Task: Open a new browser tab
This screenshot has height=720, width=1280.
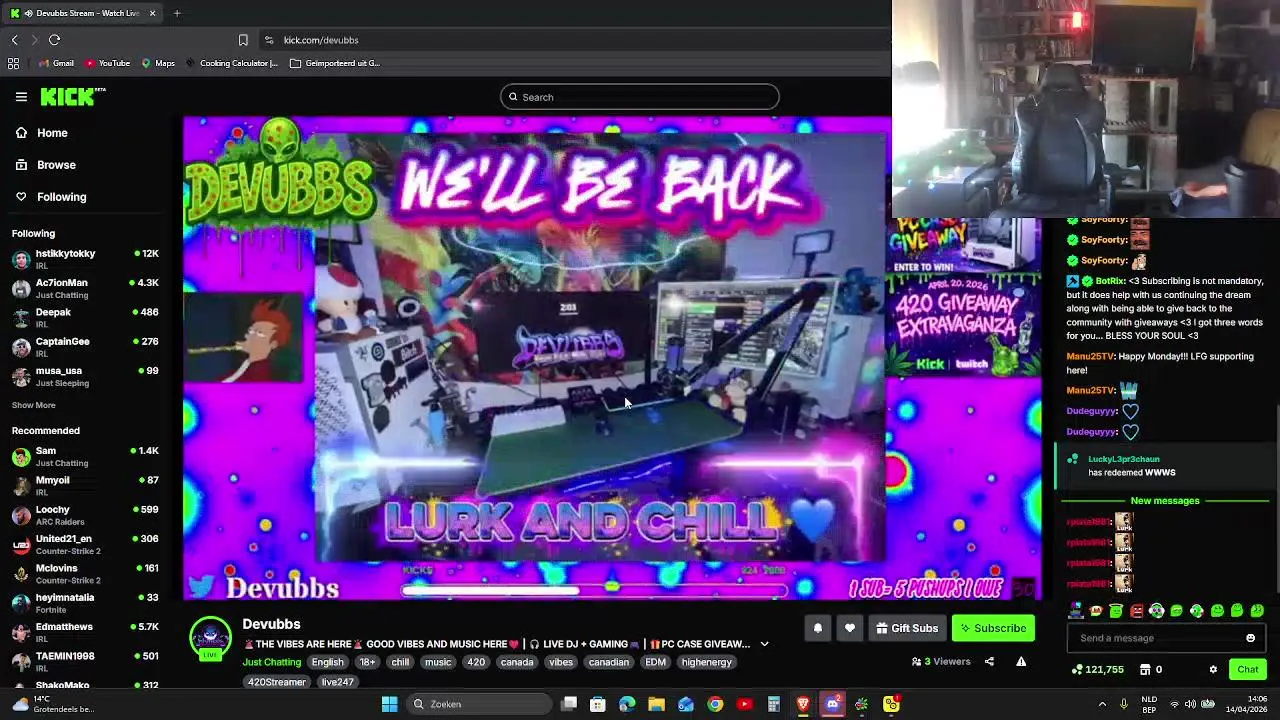Action: (x=177, y=13)
